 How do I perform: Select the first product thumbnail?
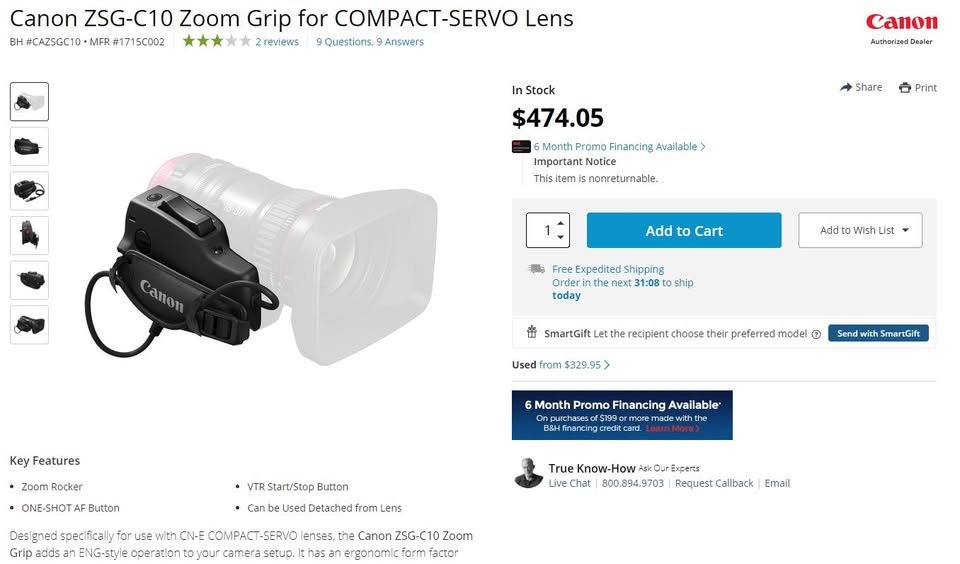(29, 102)
